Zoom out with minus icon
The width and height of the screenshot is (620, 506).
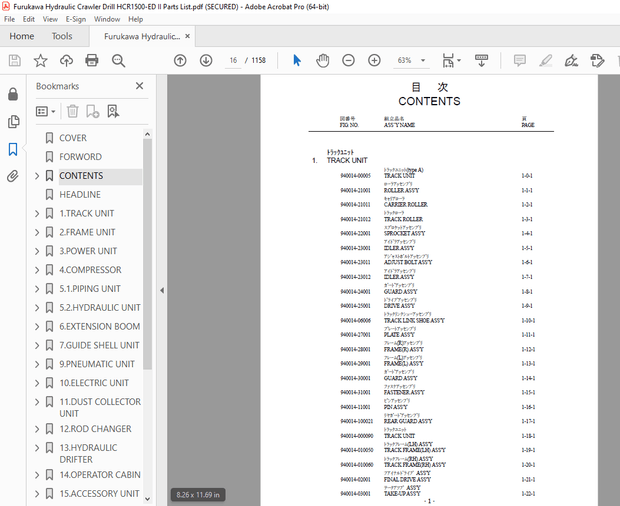pyautogui.click(x=348, y=60)
